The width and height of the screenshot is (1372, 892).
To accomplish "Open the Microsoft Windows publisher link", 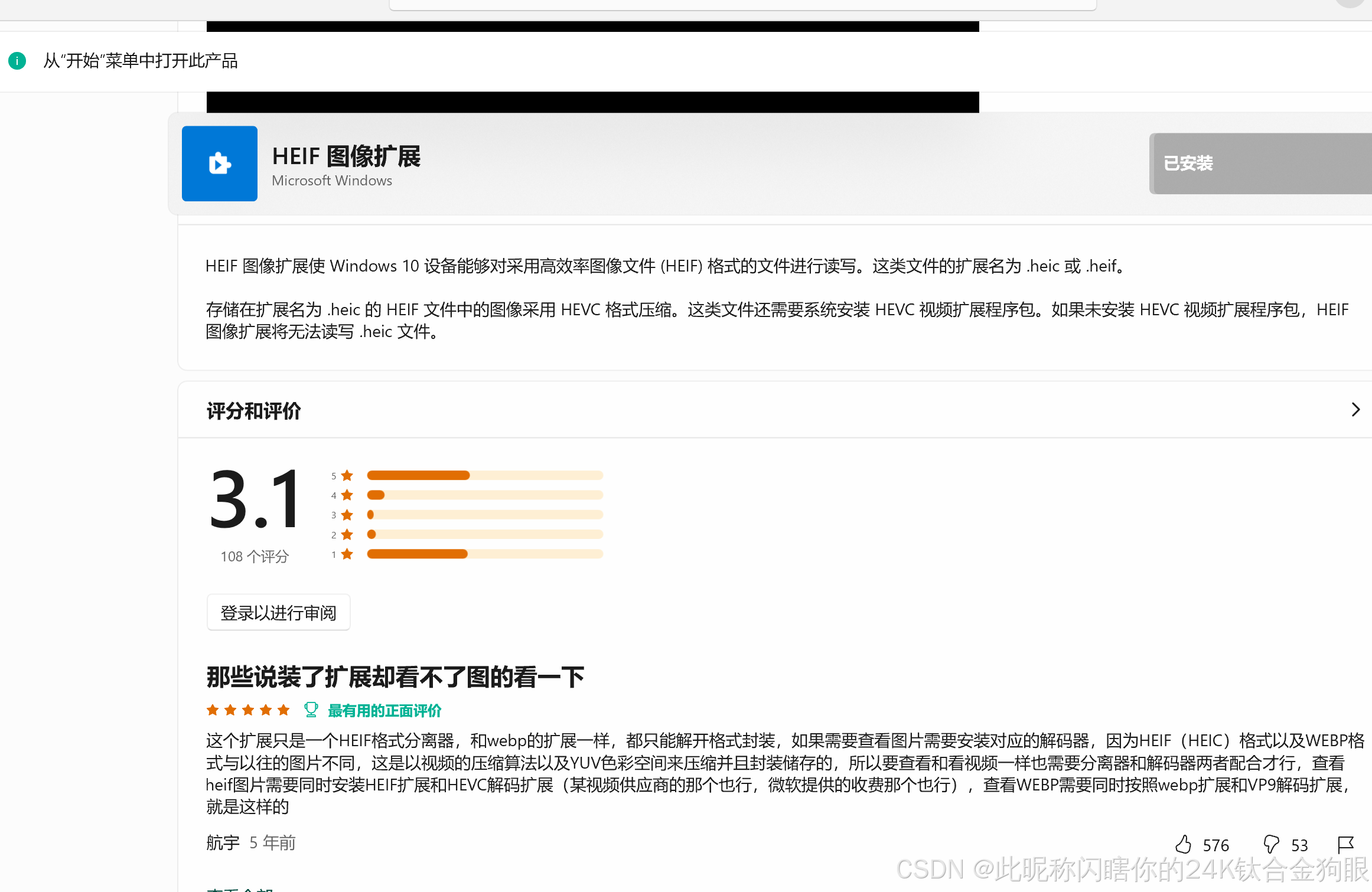I will pos(332,181).
